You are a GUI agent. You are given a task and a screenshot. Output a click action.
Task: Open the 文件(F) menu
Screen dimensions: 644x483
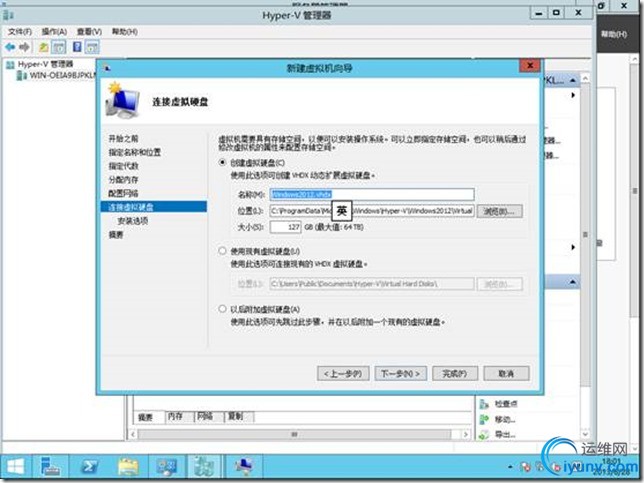[x=20, y=32]
